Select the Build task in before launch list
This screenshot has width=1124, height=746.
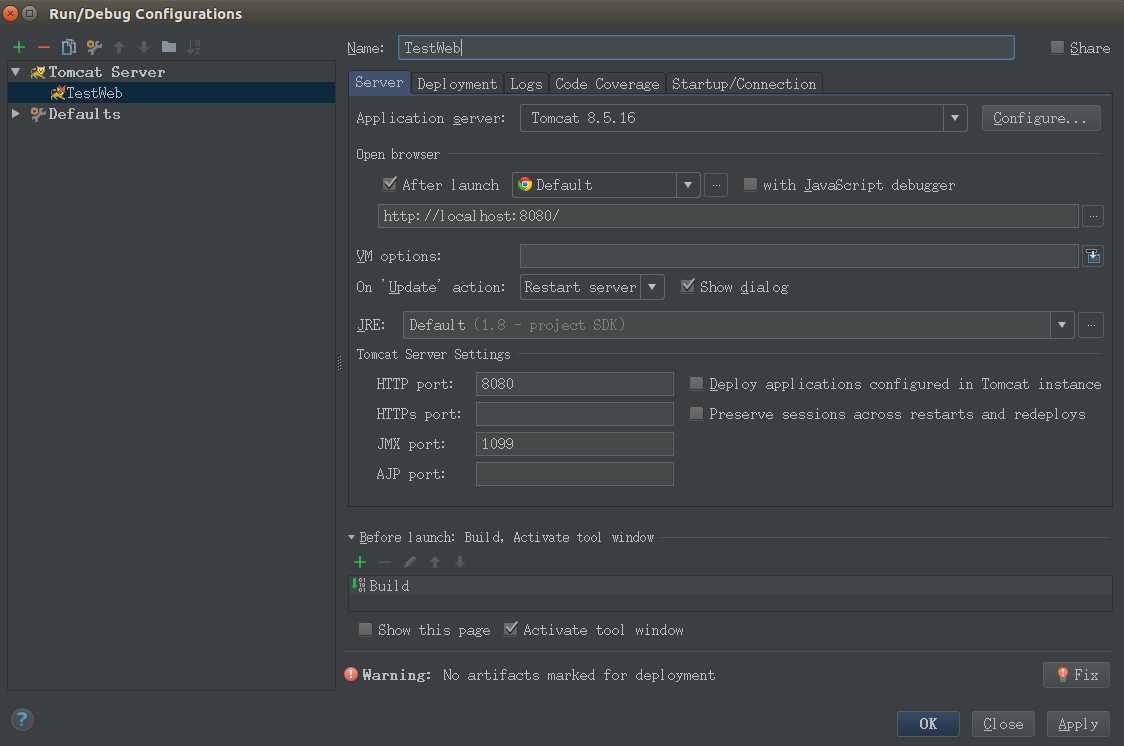point(730,585)
